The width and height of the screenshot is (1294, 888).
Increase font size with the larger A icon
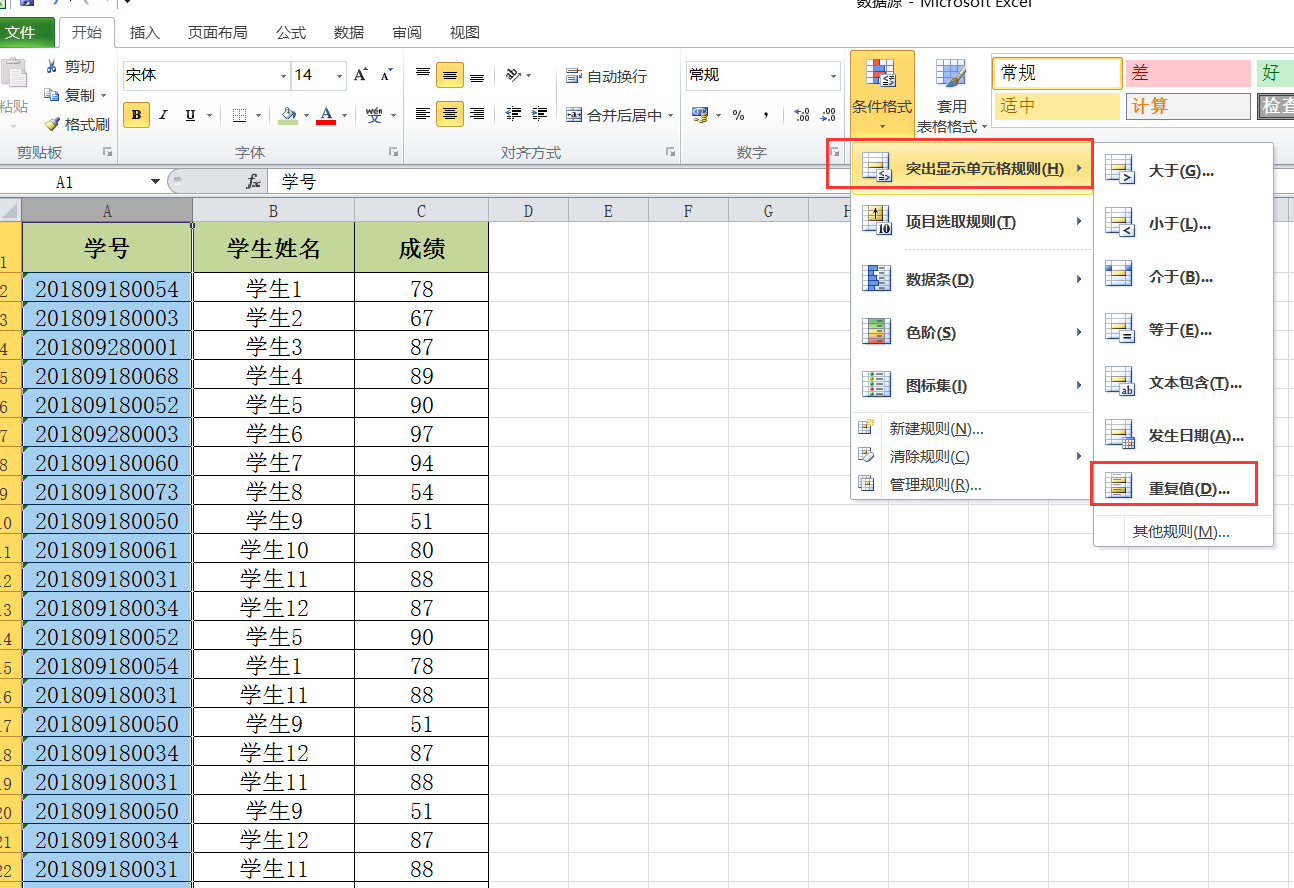click(361, 75)
